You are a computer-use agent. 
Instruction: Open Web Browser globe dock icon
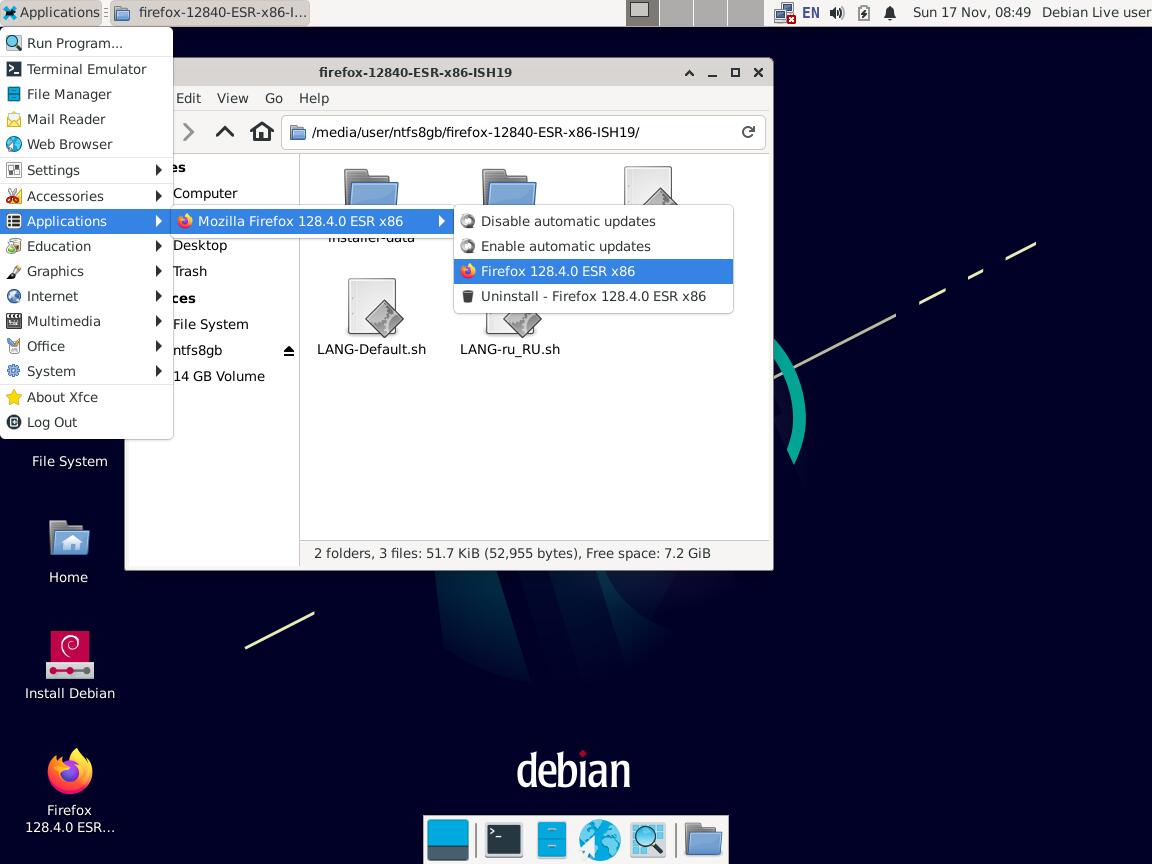[600, 839]
